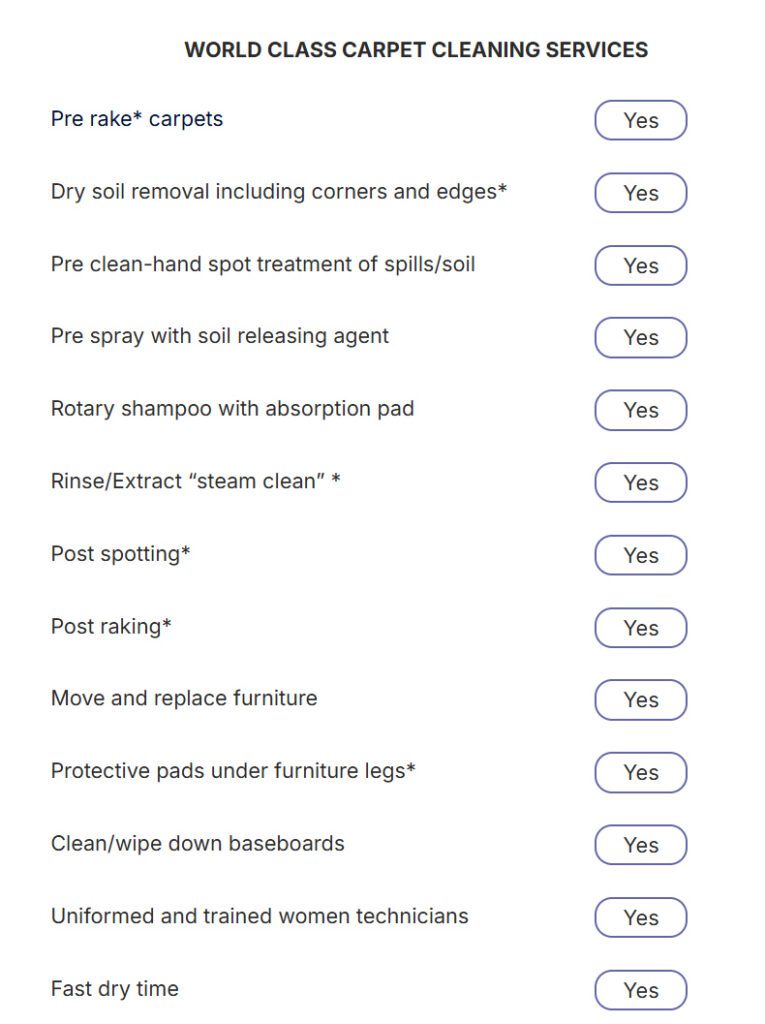The height and width of the screenshot is (1024, 765).
Task: Click Yes for Move and replace furniture
Action: [x=640, y=700]
